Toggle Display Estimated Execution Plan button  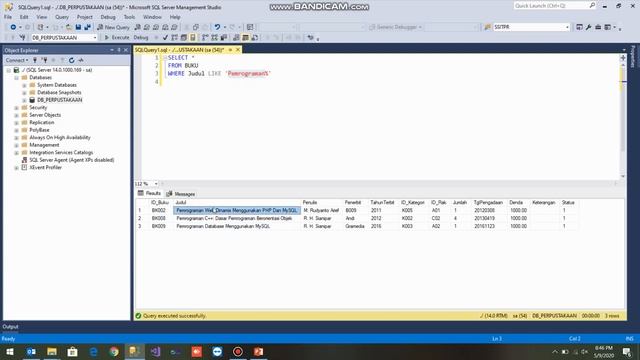click(x=174, y=38)
